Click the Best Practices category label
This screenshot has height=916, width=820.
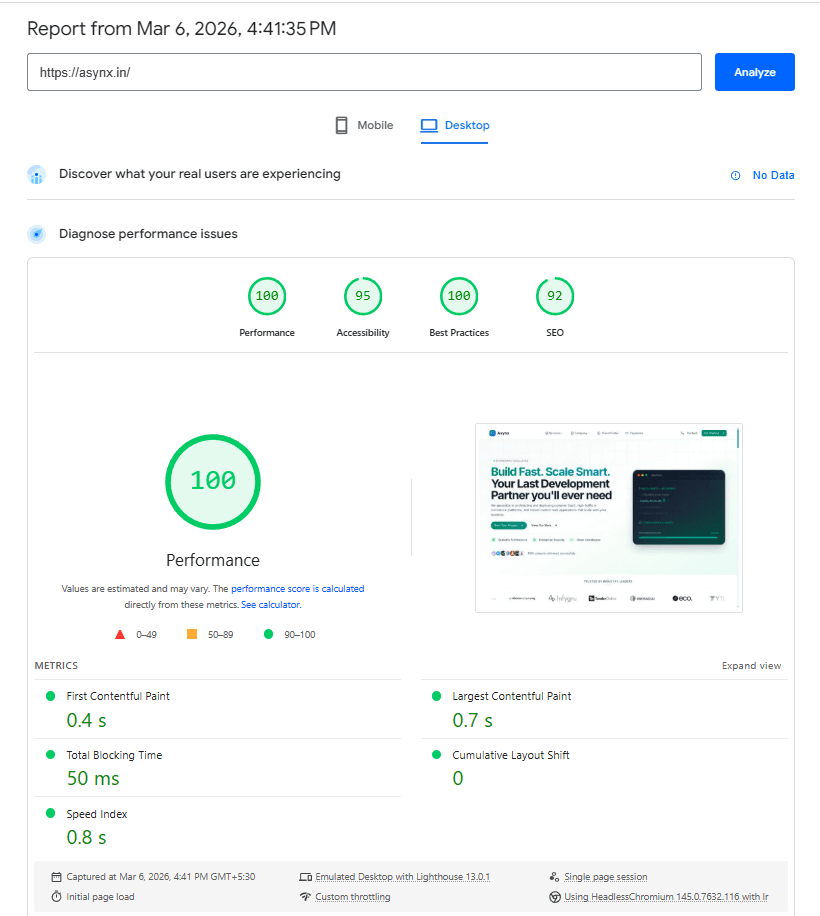459,332
